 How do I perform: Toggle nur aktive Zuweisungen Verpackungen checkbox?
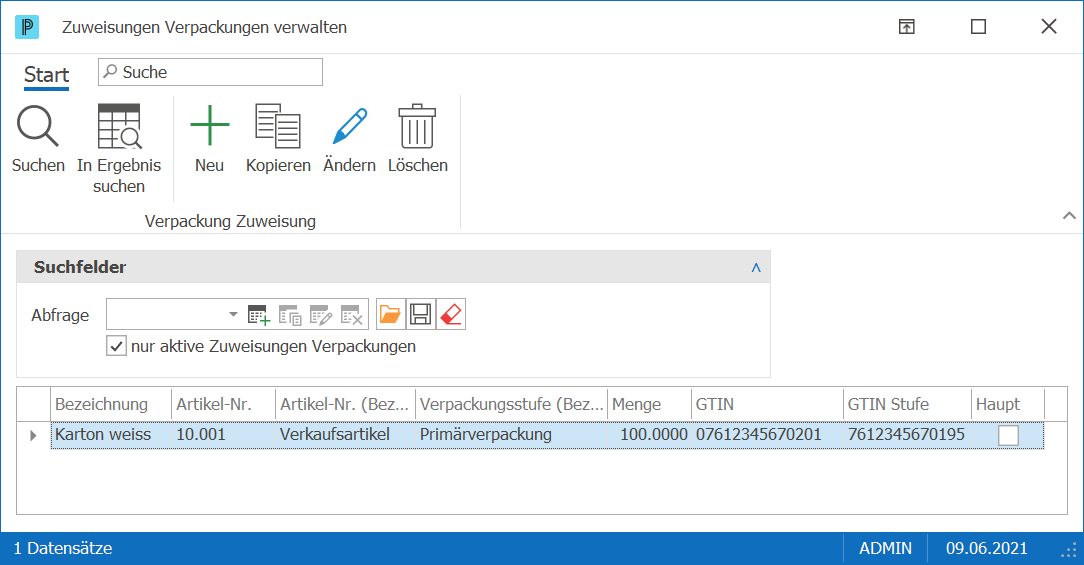[x=116, y=346]
